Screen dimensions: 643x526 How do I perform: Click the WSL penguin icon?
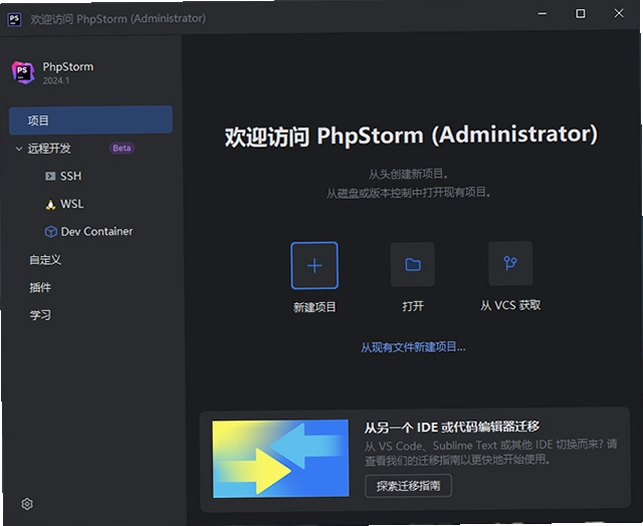pos(50,204)
